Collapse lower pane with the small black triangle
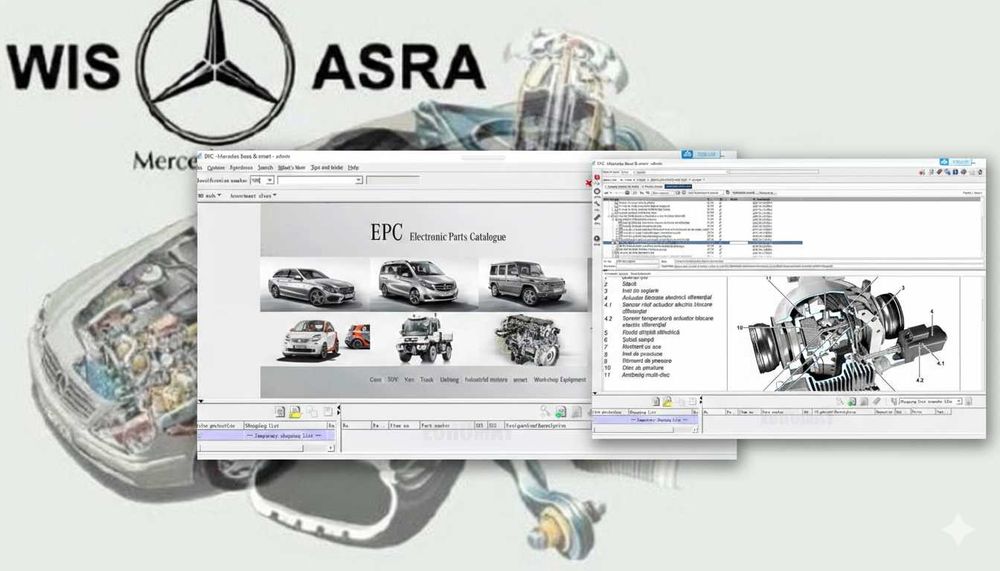 pos(200,401)
